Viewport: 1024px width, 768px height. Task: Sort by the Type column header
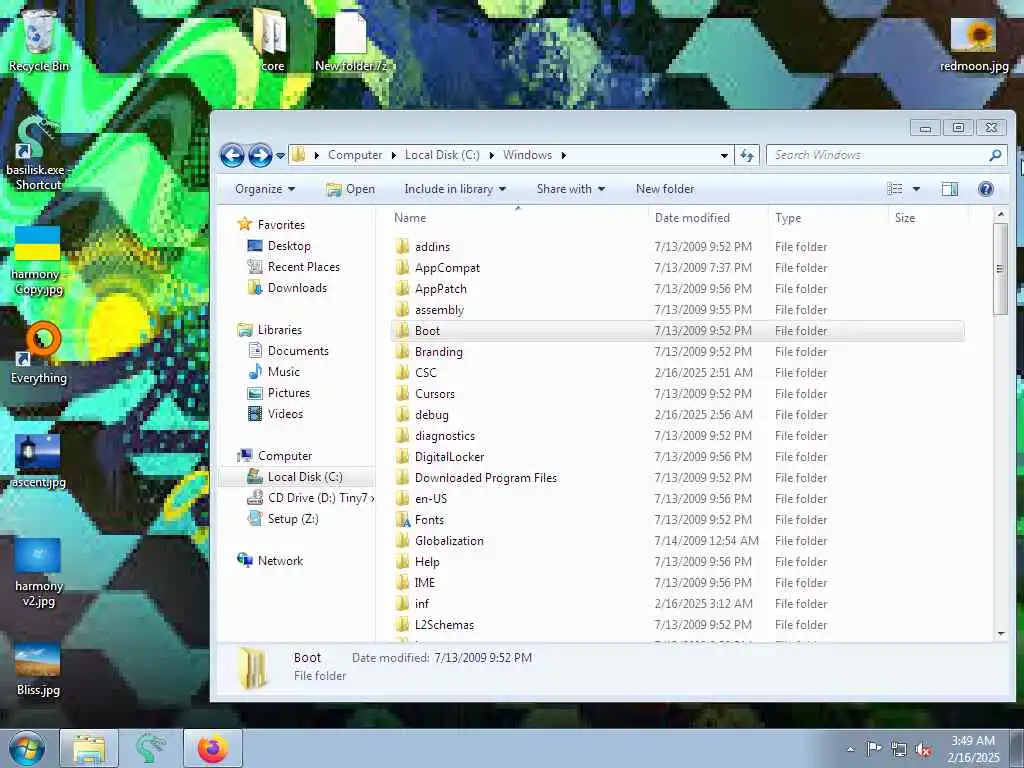(x=788, y=218)
